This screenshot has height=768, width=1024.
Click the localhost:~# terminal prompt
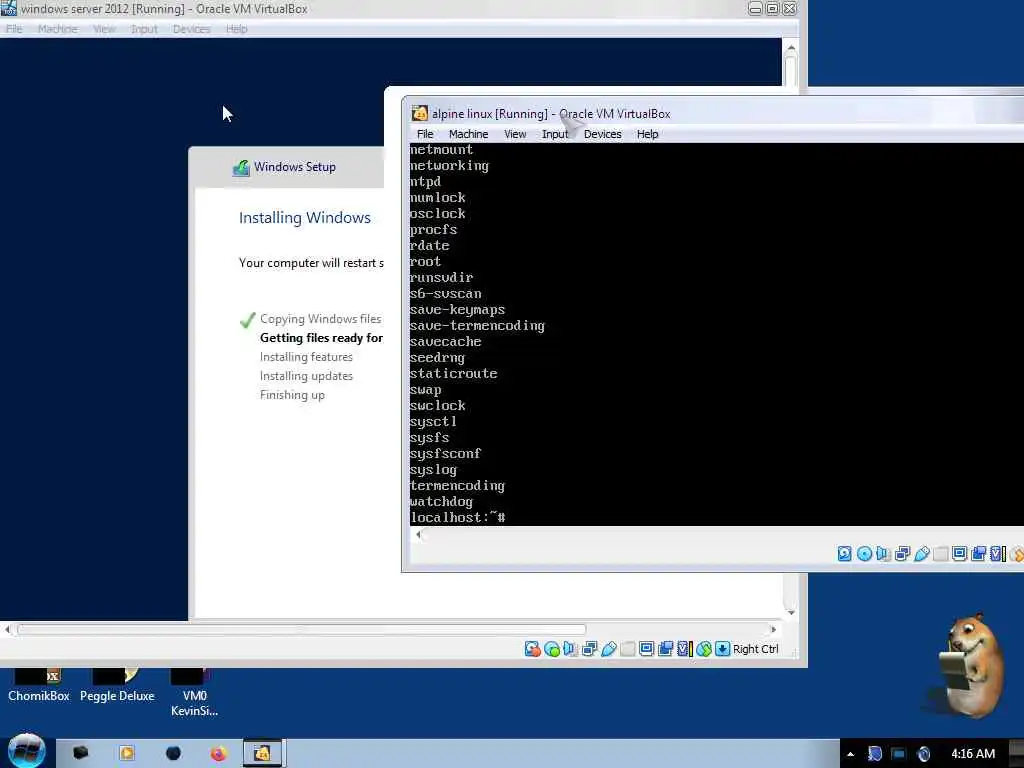457,518
